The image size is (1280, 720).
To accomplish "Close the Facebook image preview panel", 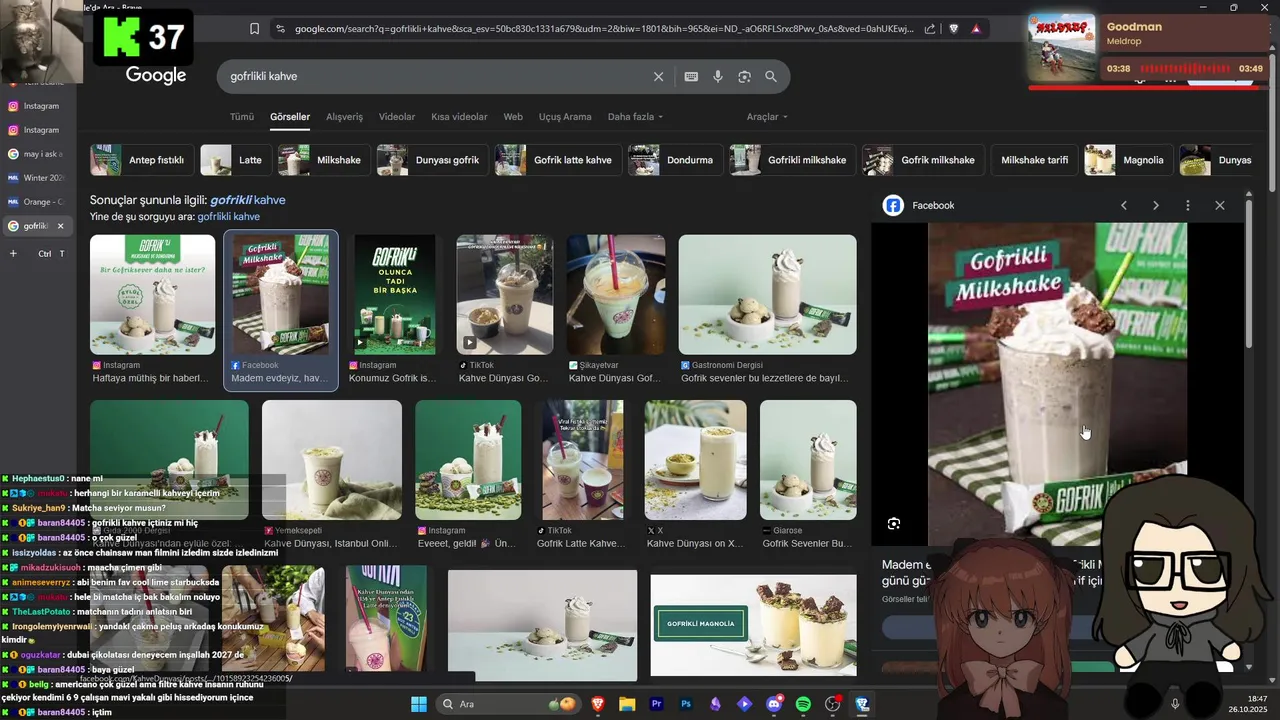I will click(1220, 205).
